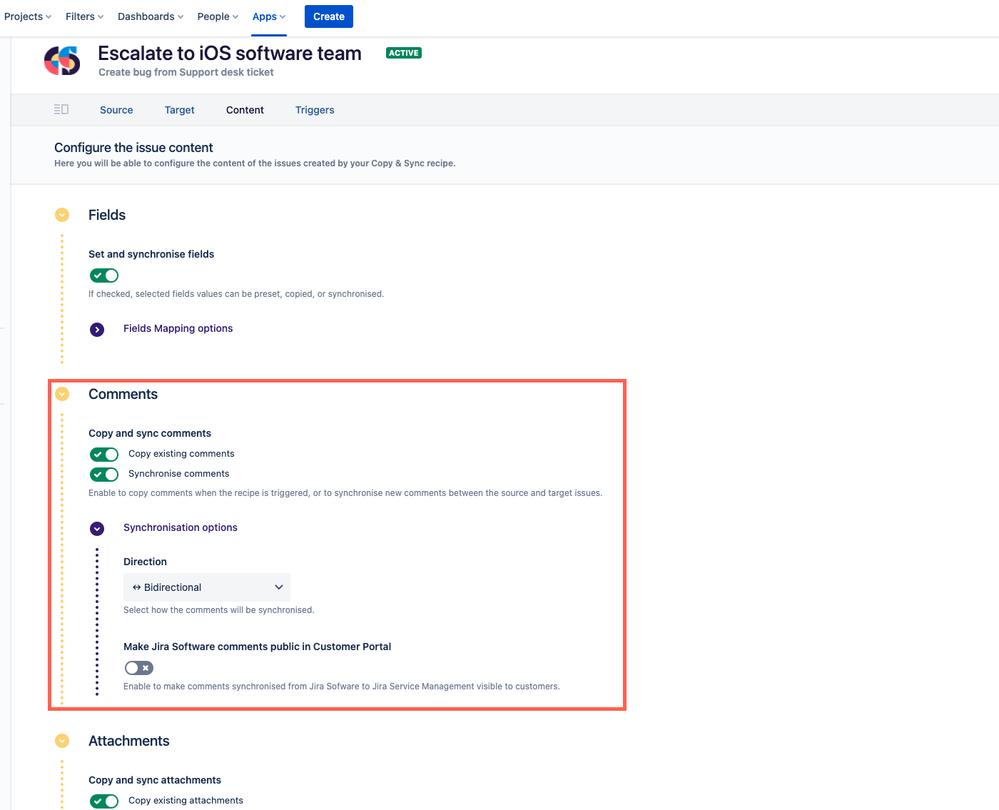Open the People menu
This screenshot has height=810, width=999.
pyautogui.click(x=218, y=17)
